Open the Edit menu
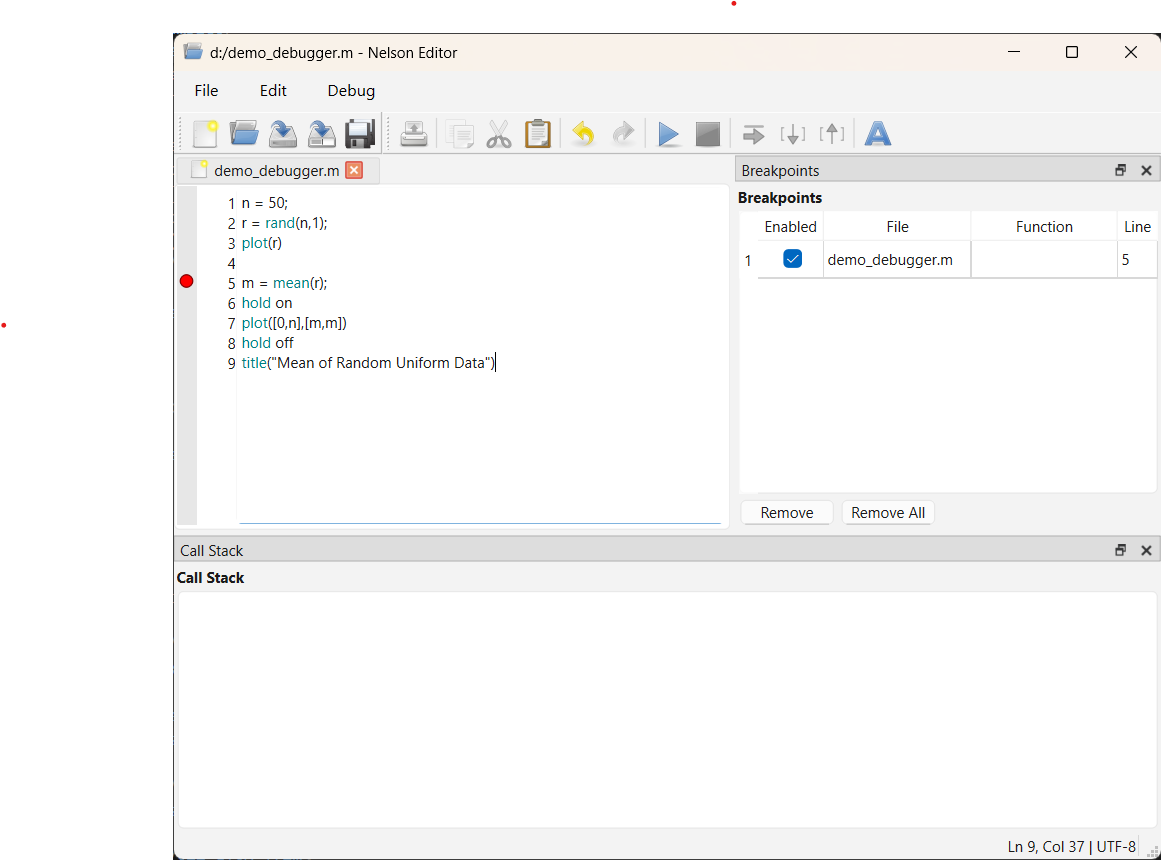This screenshot has width=1161, height=860. (272, 90)
